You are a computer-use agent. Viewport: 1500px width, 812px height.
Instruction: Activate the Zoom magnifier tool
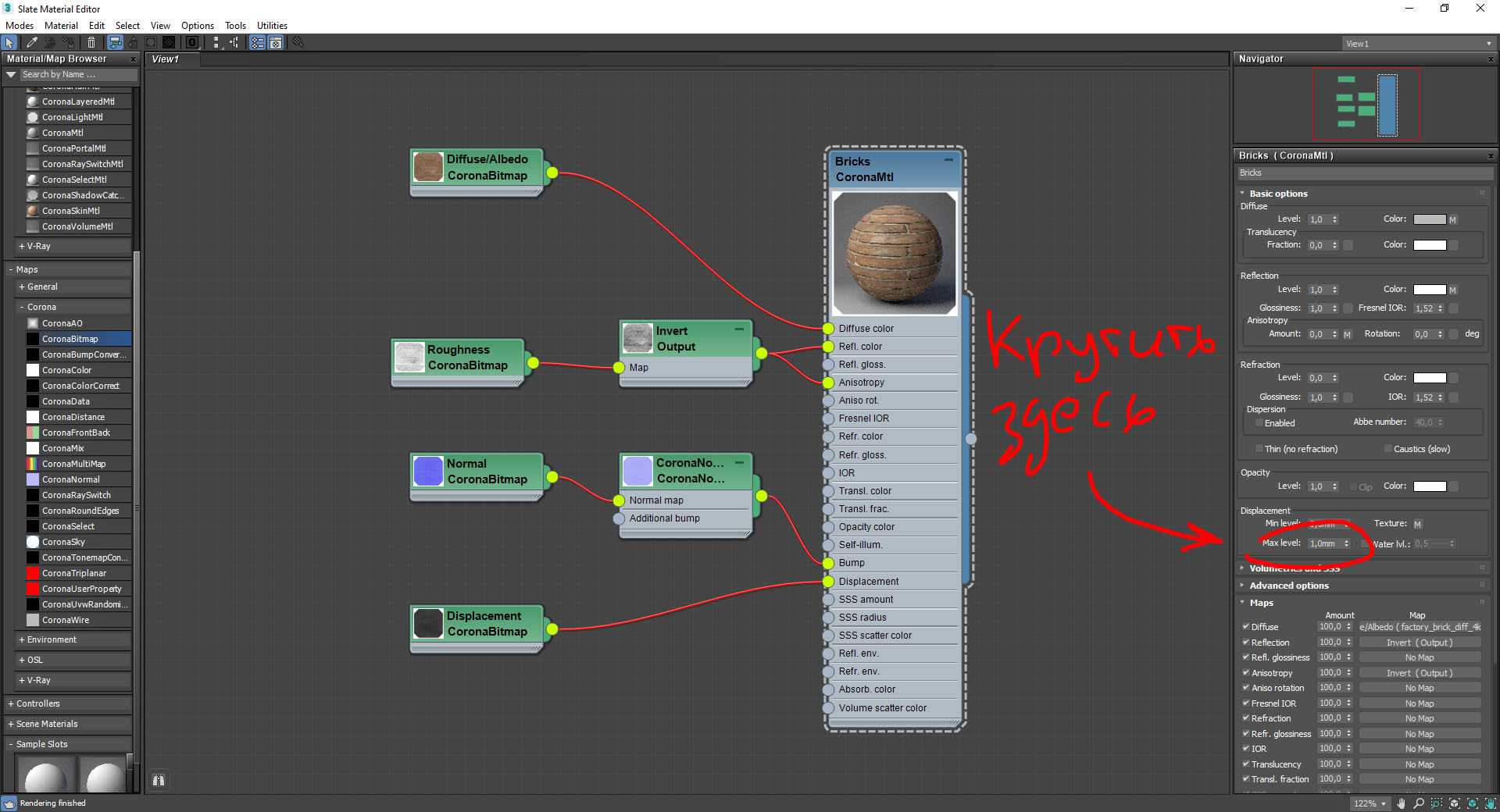tap(1419, 803)
